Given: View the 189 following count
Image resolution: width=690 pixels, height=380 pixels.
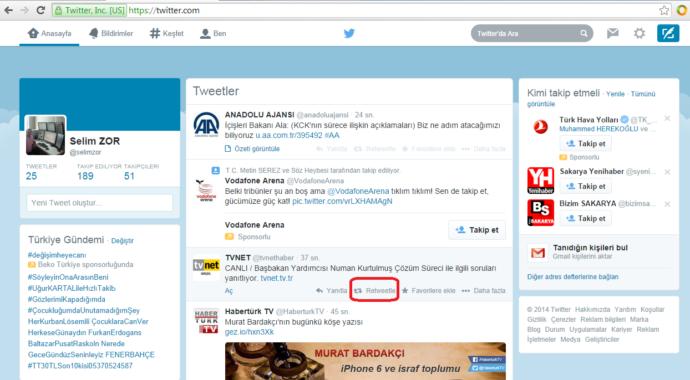Looking at the screenshot, I should point(85,176).
